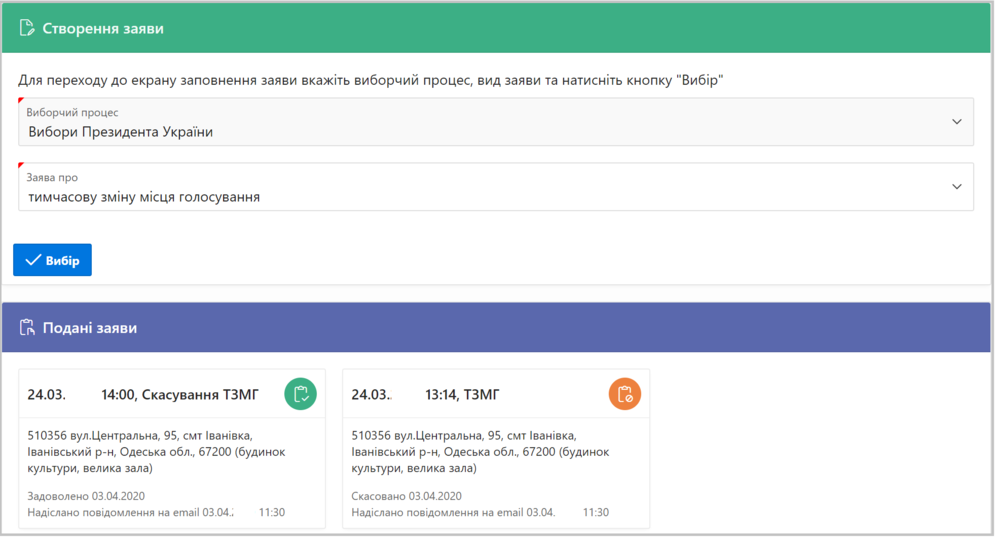The height and width of the screenshot is (537, 995).
Task: Expand the Виборчий процес dropdown arrow
Action: tap(956, 122)
